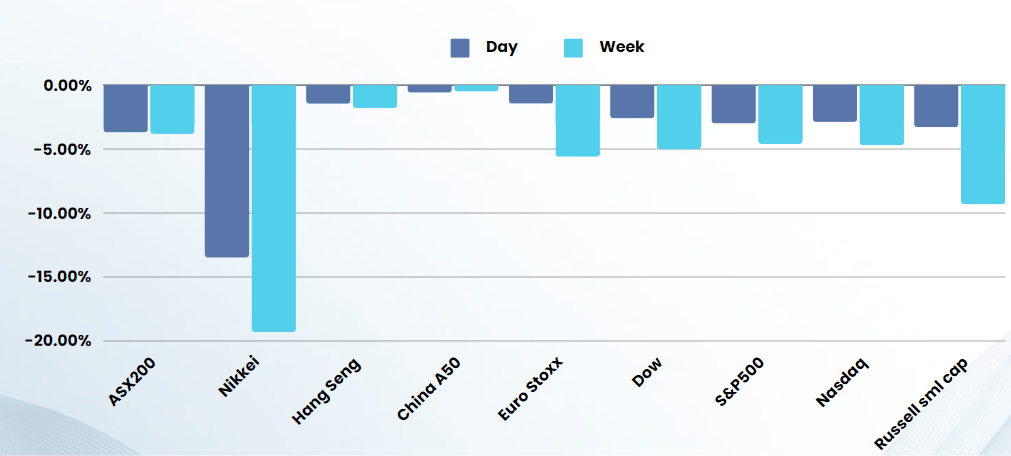Viewport: 1011px width, 456px height.
Task: Select the Hang Seng Week bar
Action: tap(374, 96)
